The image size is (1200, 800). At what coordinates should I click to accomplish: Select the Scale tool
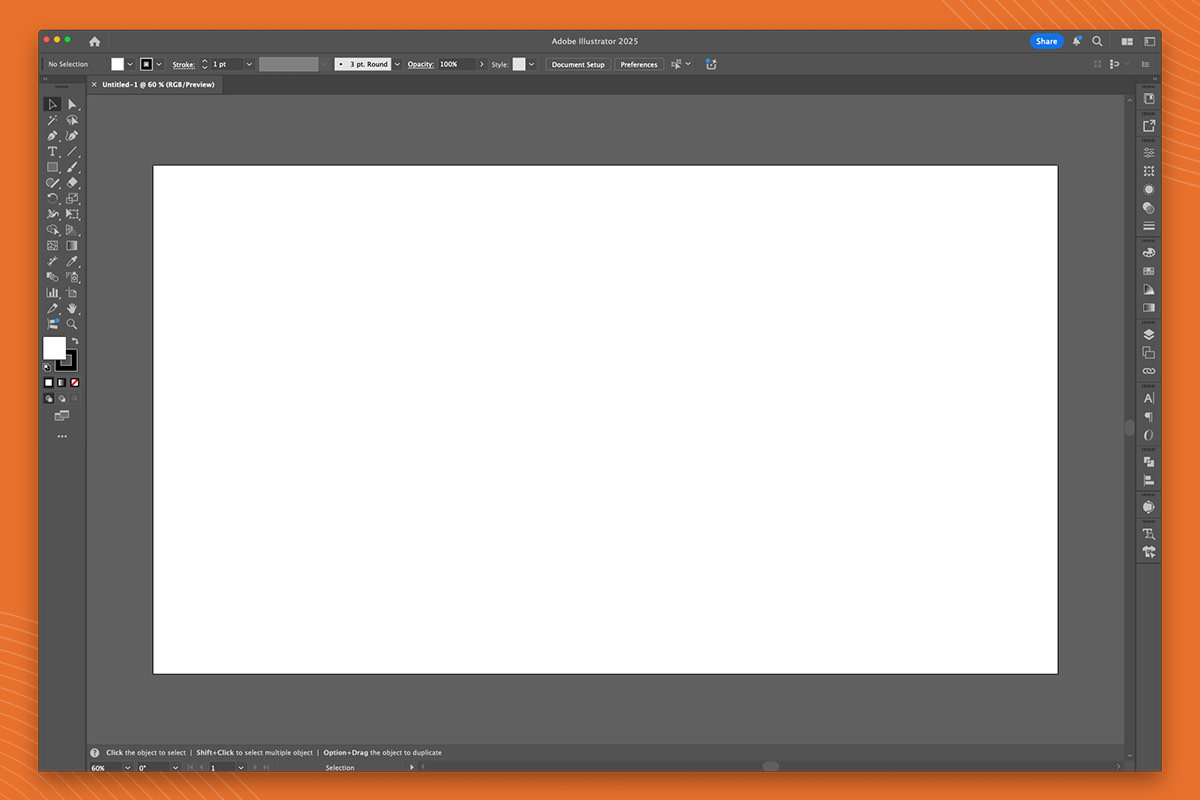click(72, 198)
